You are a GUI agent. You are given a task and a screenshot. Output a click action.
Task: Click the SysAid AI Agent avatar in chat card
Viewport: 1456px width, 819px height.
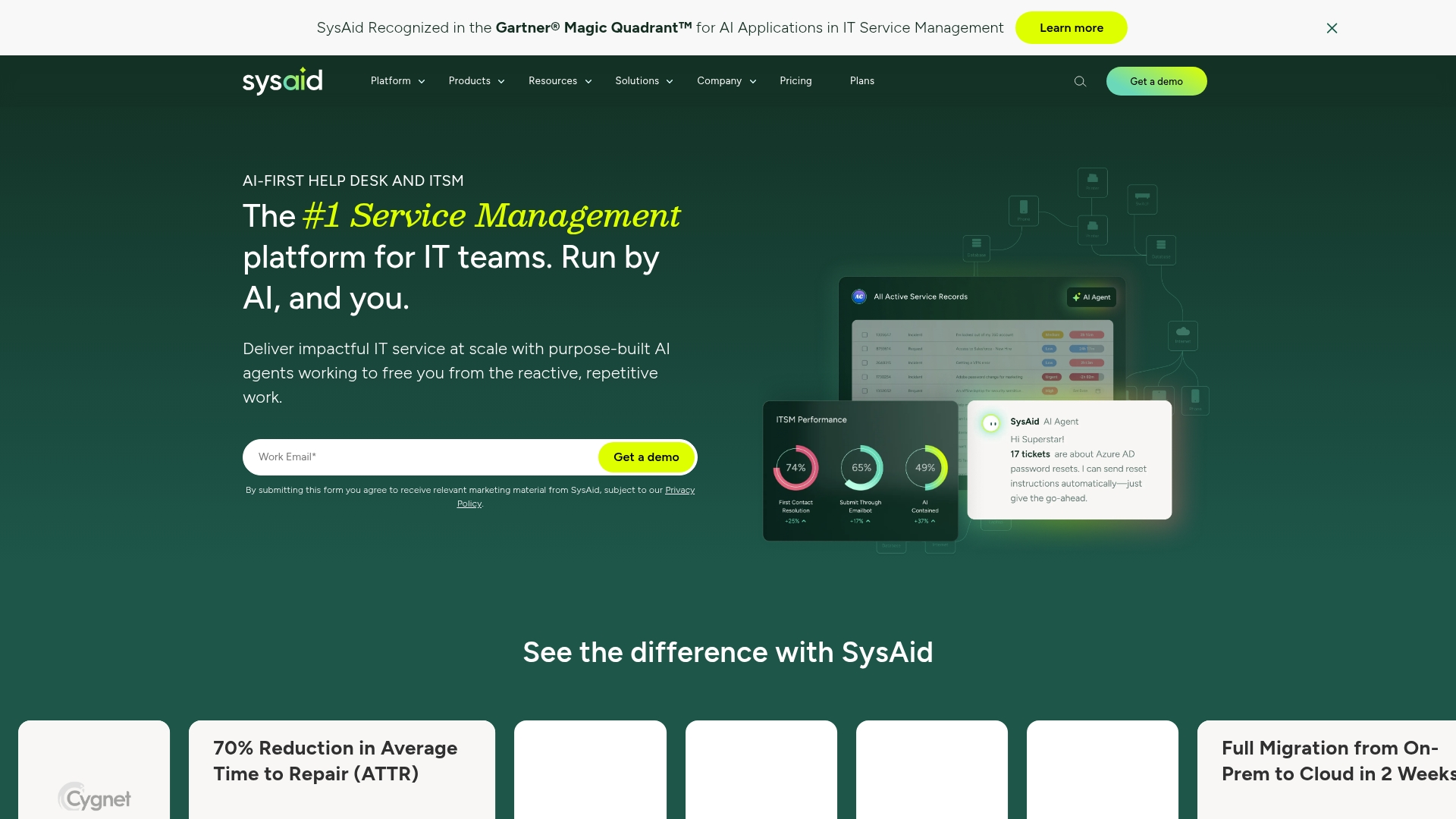(991, 424)
